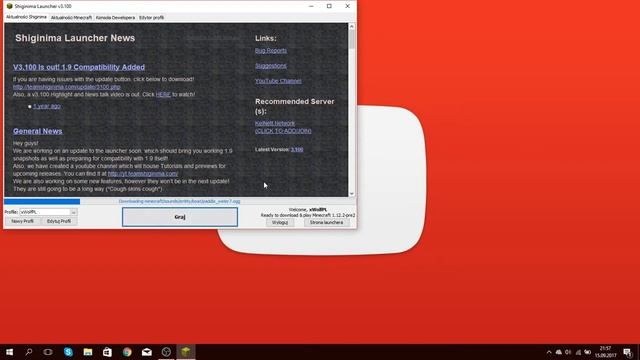Click the blue download progress bar

coord(42,201)
